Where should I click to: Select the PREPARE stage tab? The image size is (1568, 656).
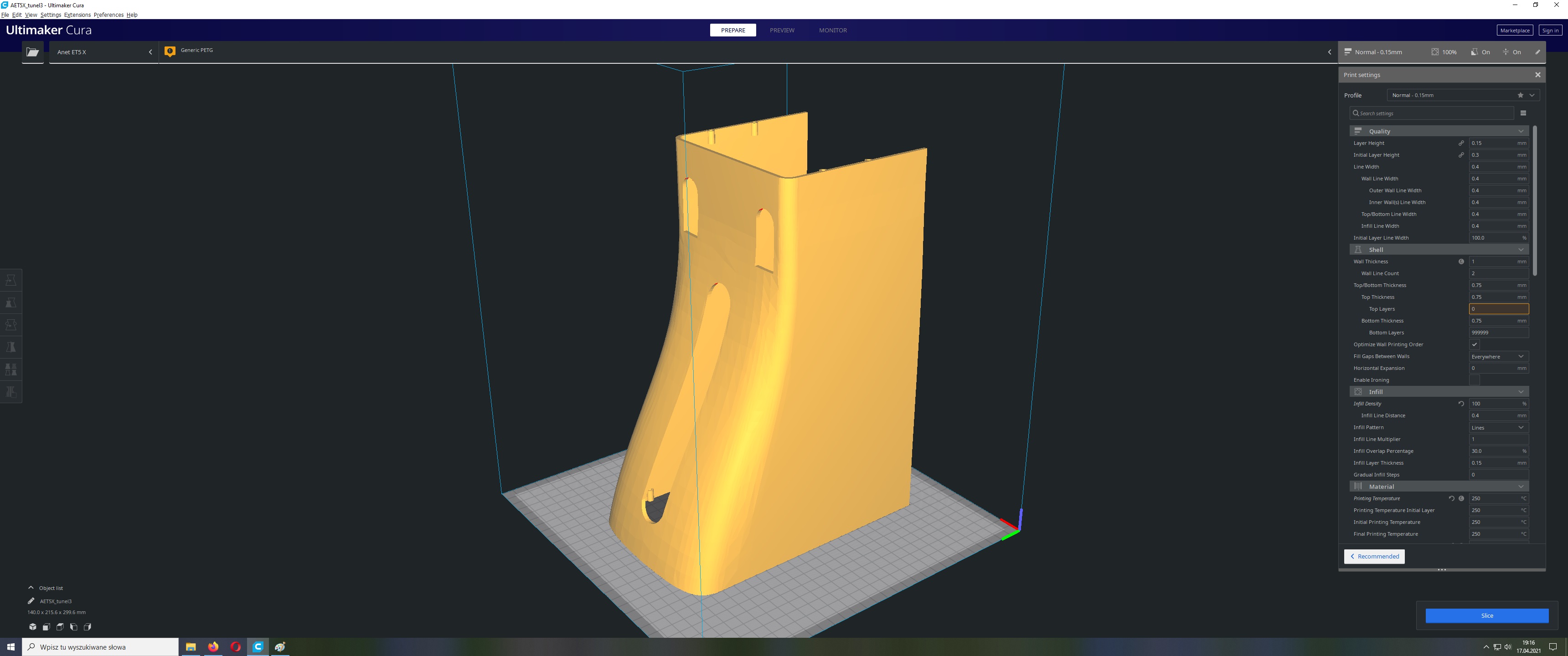[x=733, y=30]
